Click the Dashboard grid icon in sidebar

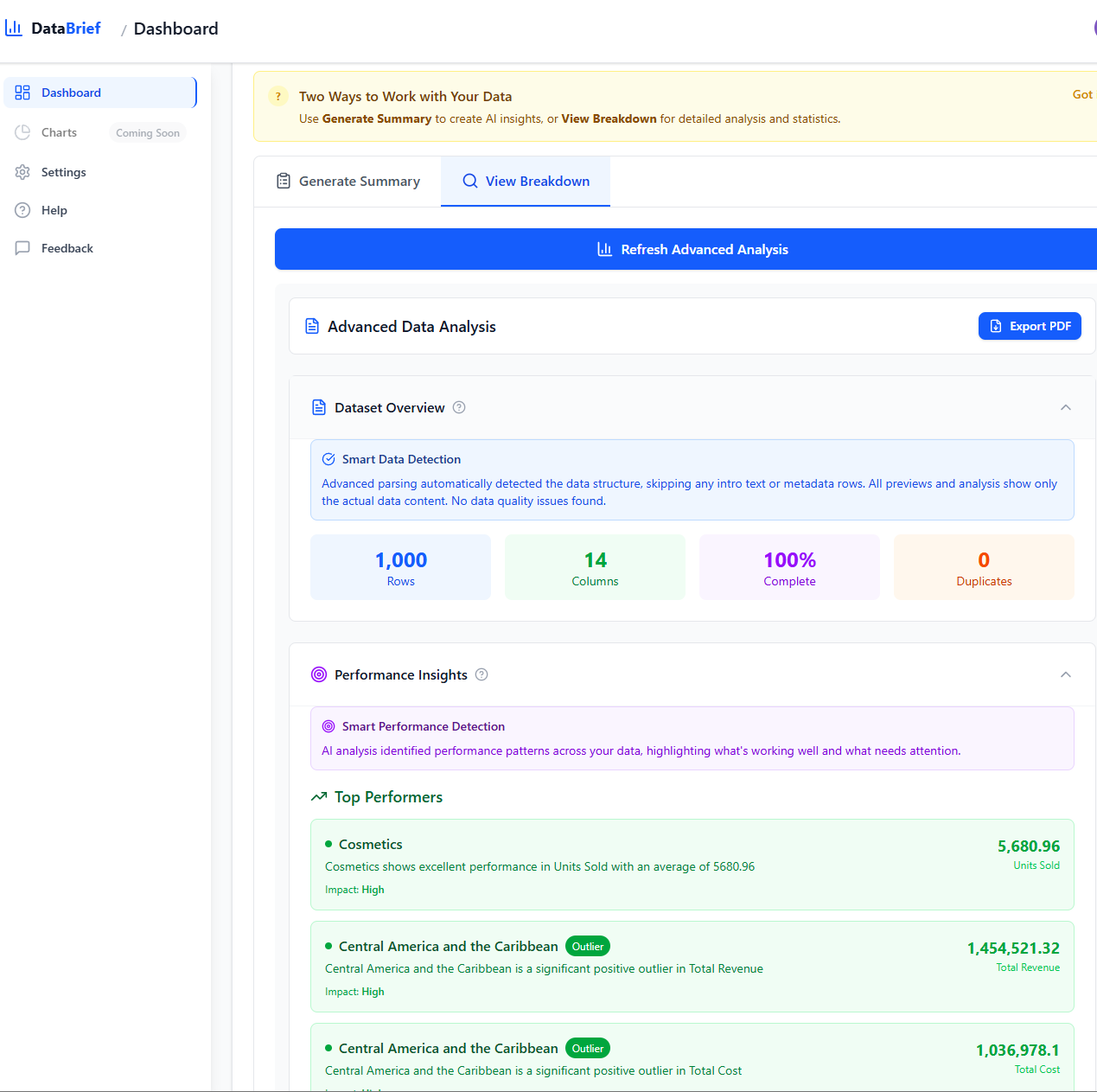[x=22, y=93]
